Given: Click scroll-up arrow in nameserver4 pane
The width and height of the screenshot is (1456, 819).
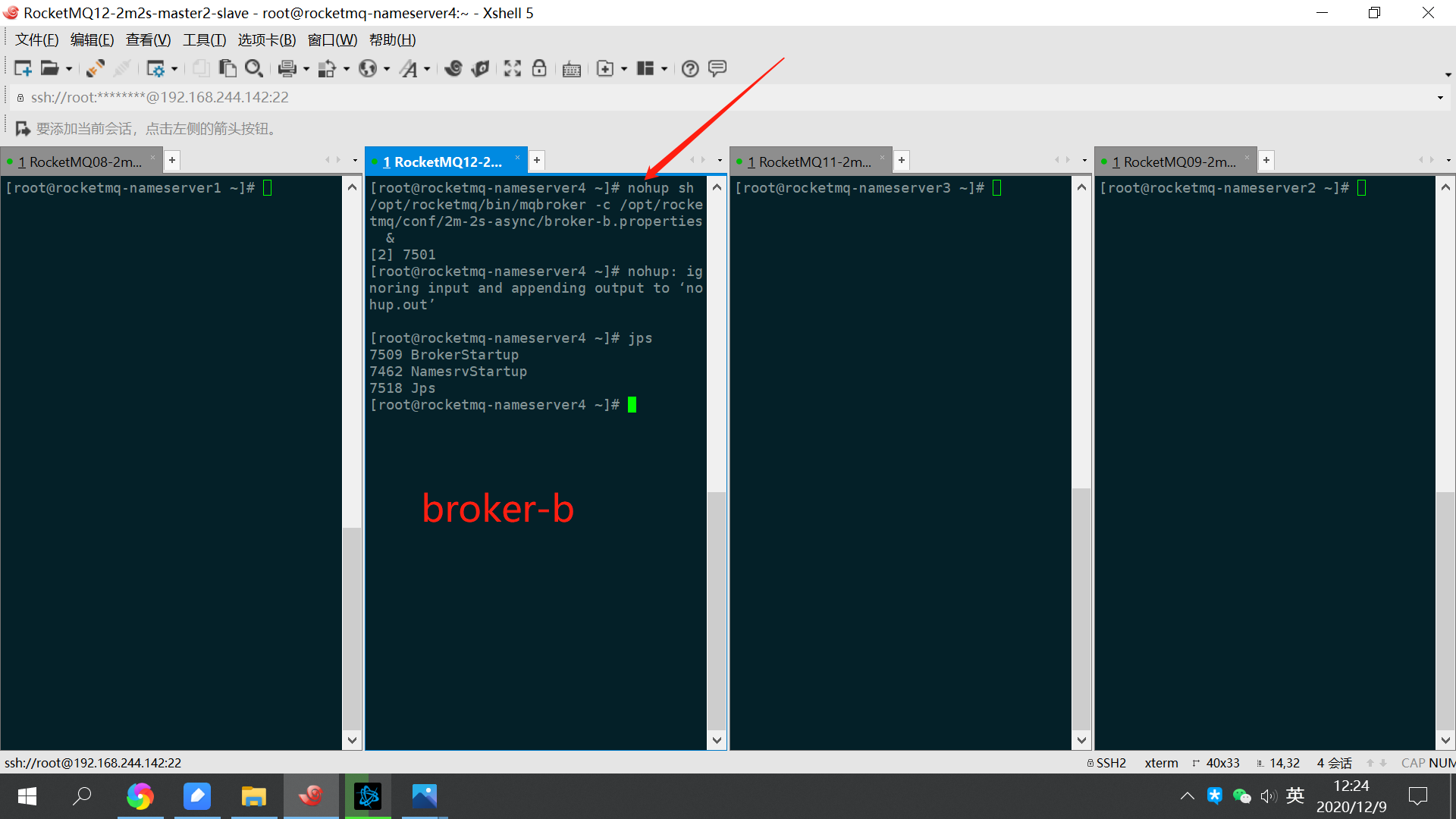Looking at the screenshot, I should pyautogui.click(x=717, y=187).
